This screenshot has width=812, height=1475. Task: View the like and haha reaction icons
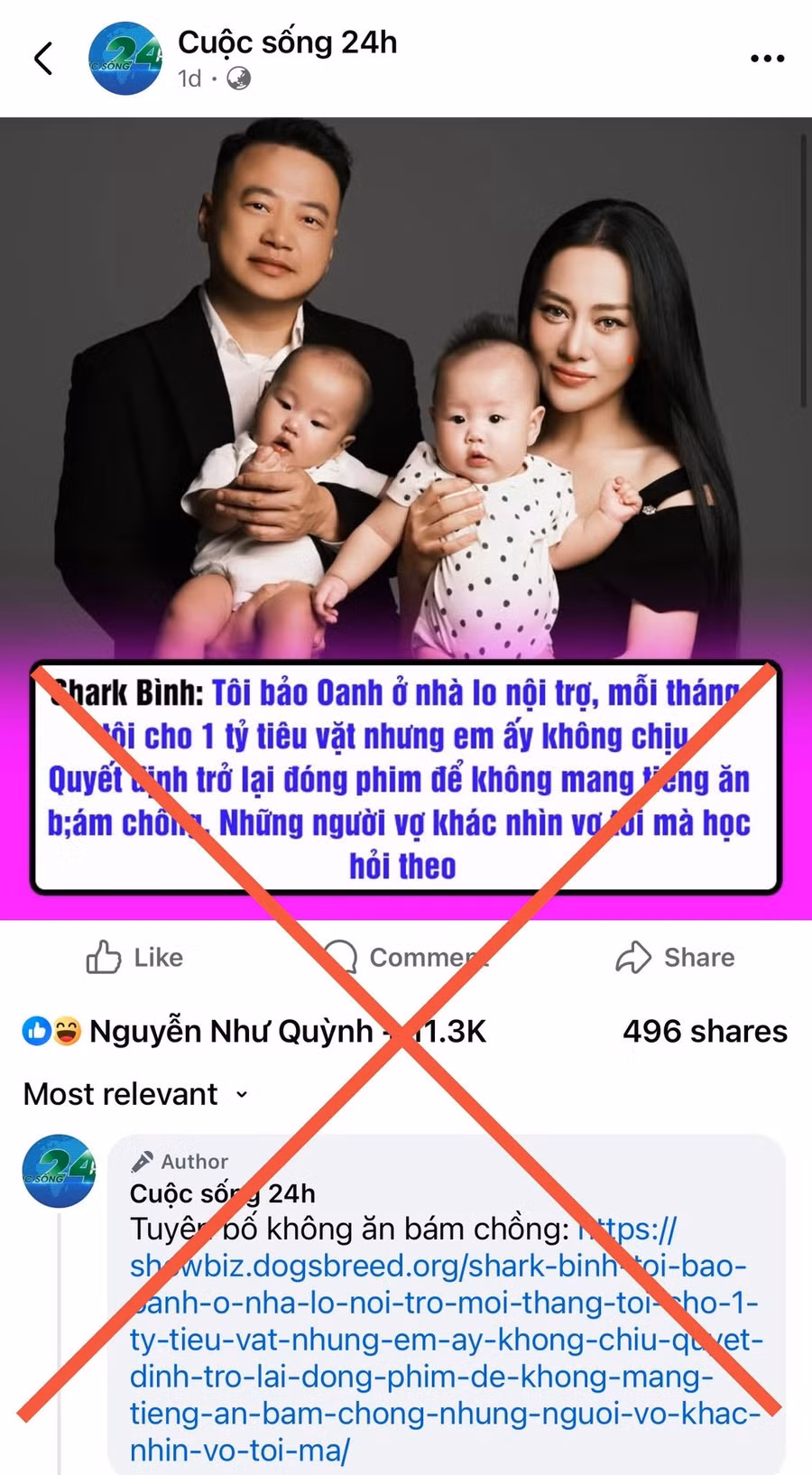51,1031
